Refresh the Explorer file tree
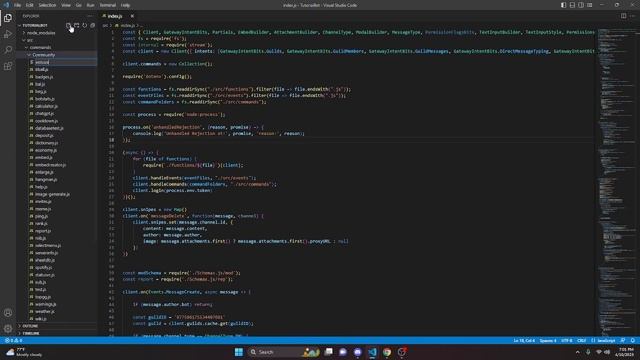Screen dimensions: 640x360 (84, 25)
